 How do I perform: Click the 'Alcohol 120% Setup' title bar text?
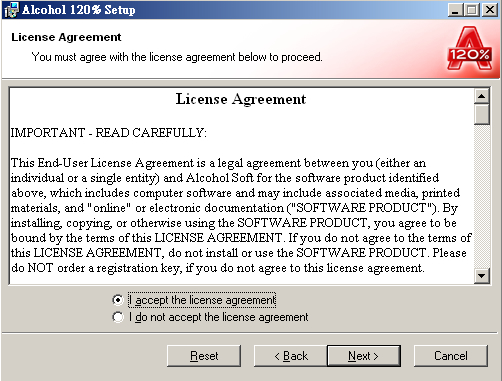(79, 10)
